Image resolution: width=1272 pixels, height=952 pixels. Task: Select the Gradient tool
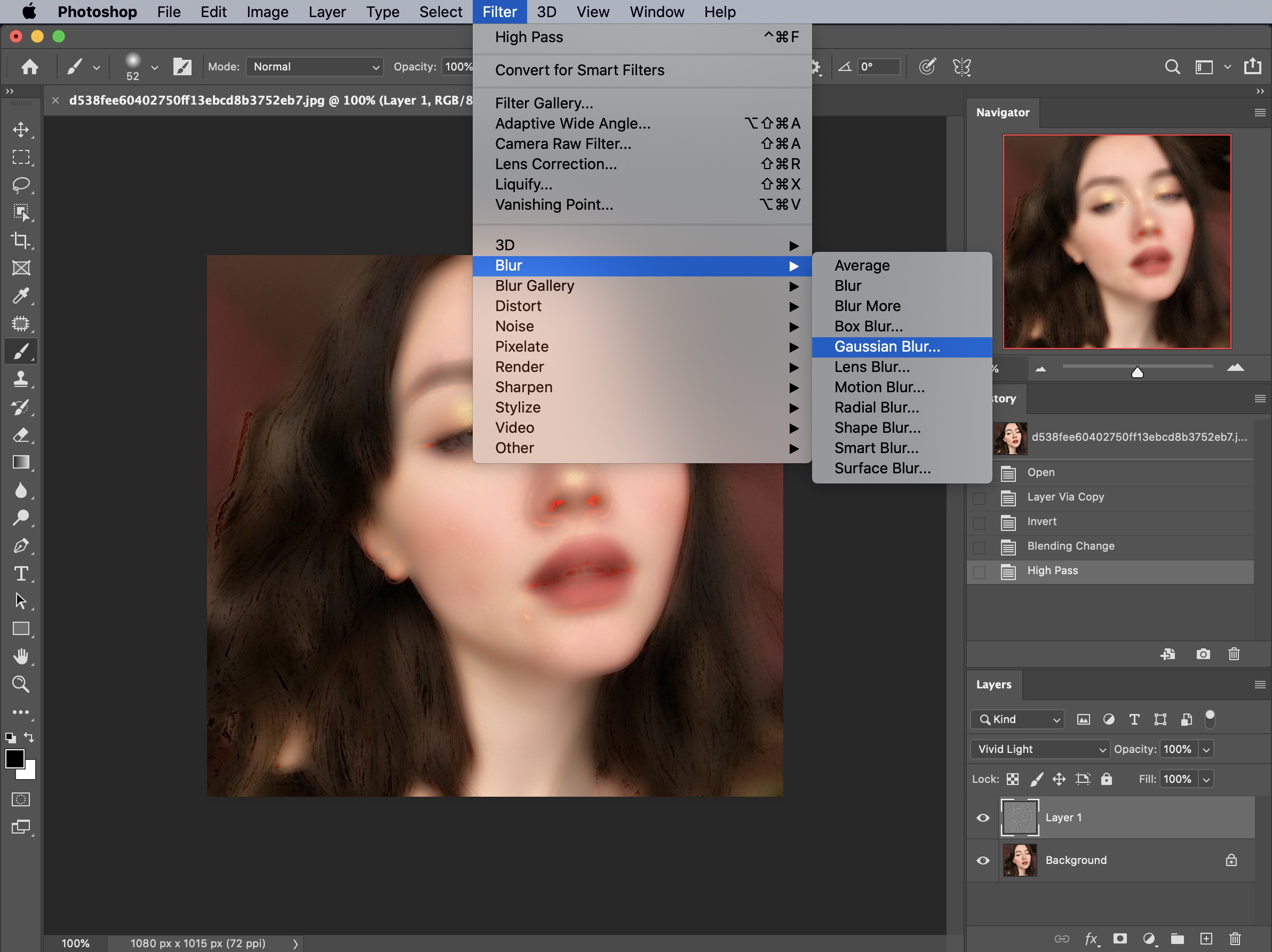21,463
